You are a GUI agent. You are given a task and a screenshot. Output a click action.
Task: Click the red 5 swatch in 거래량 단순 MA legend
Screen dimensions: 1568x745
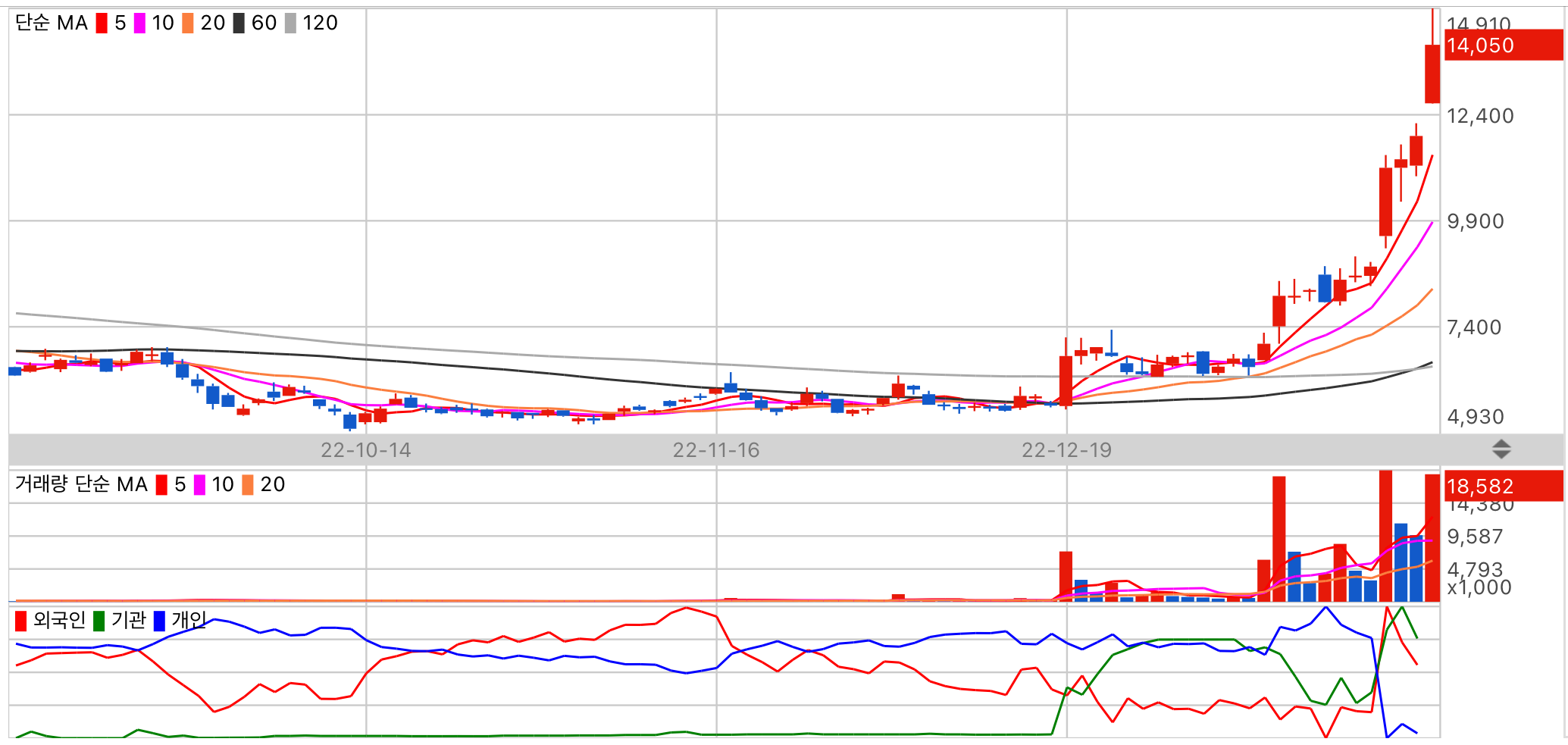click(161, 485)
